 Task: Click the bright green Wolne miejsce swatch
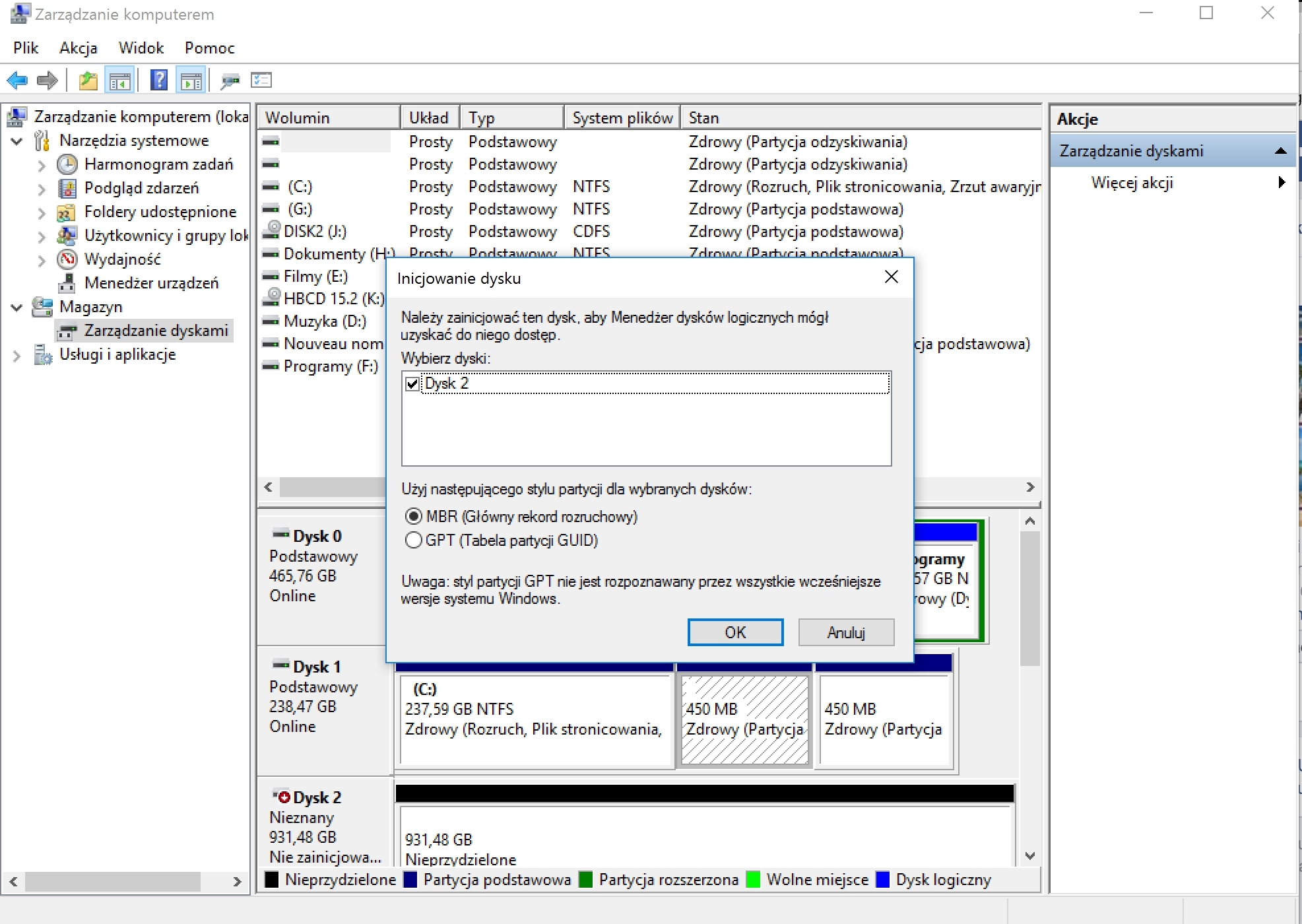pyautogui.click(x=753, y=880)
